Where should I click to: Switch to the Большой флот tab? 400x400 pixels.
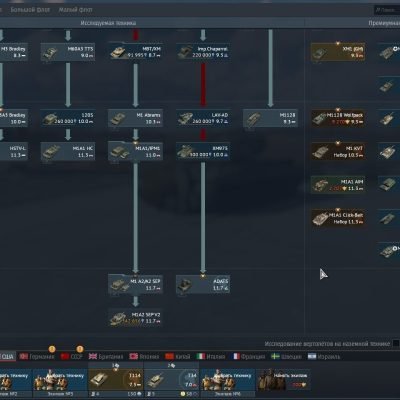pyautogui.click(x=30, y=10)
